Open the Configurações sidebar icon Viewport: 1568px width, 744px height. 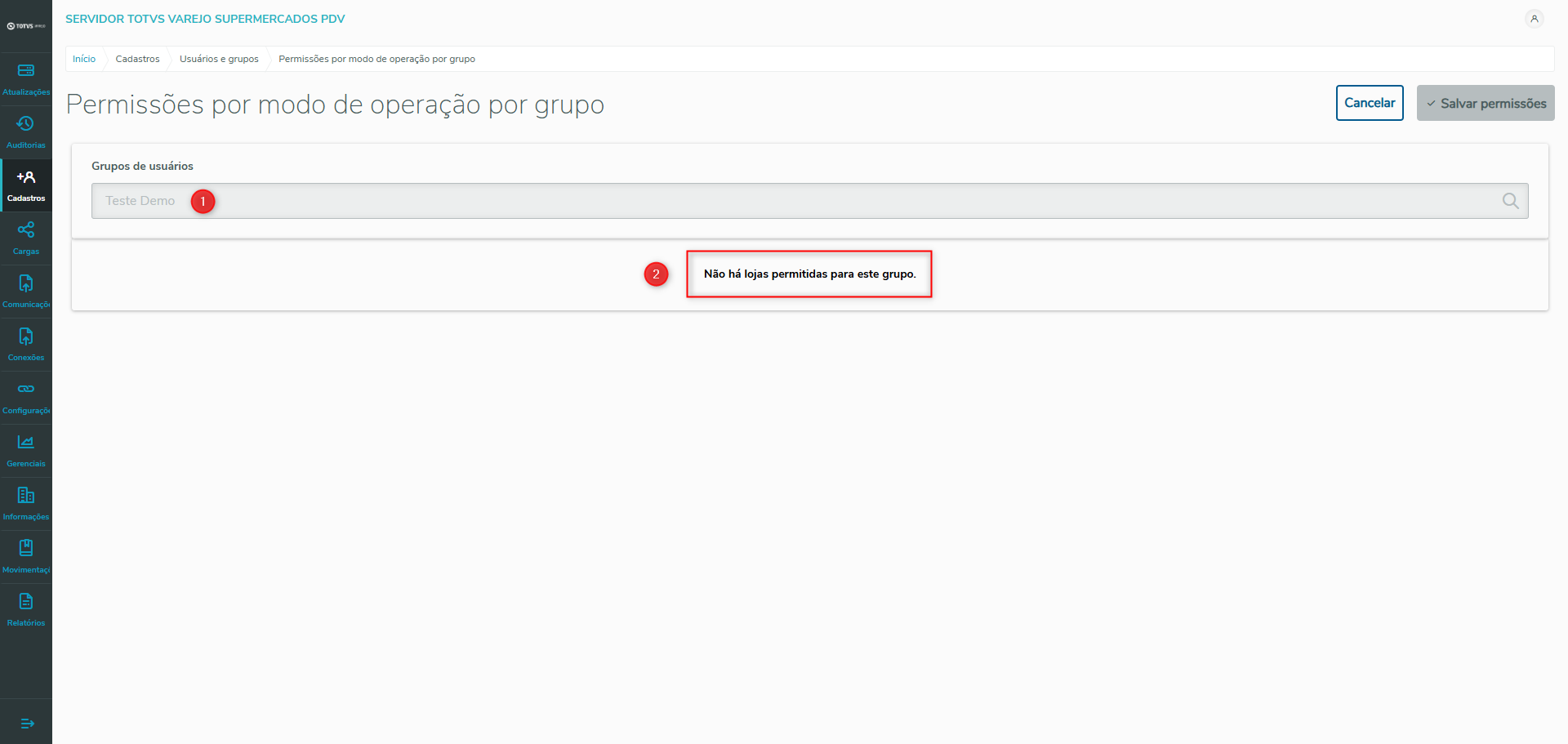pyautogui.click(x=26, y=390)
